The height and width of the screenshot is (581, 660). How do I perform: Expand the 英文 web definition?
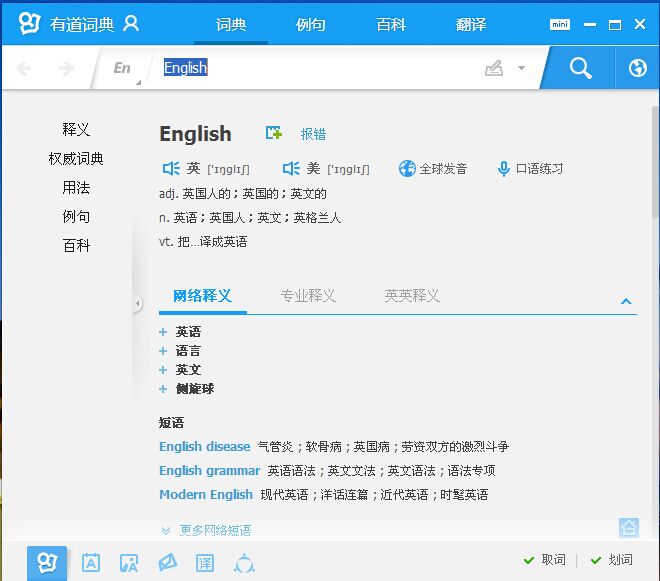point(163,370)
